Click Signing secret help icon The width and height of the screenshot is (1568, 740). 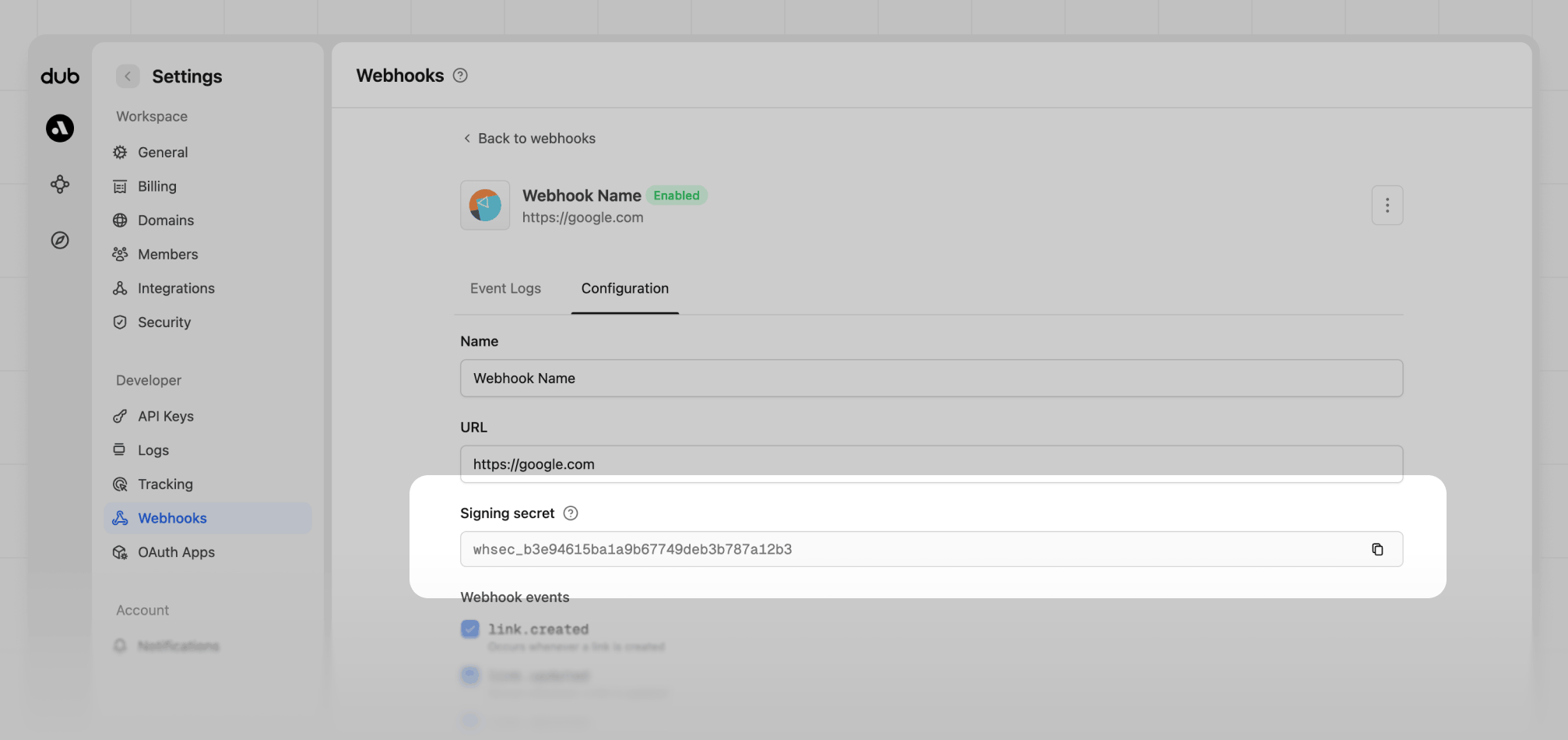click(x=571, y=513)
